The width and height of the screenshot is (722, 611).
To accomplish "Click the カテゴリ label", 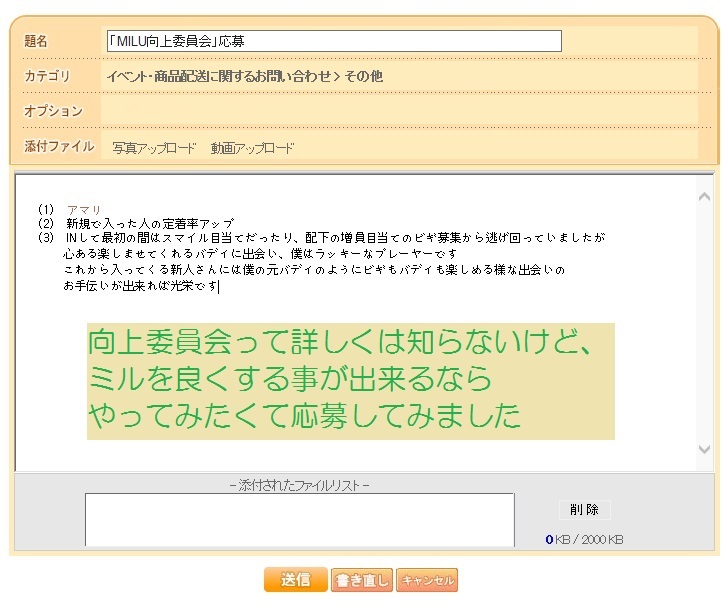I will point(47,76).
